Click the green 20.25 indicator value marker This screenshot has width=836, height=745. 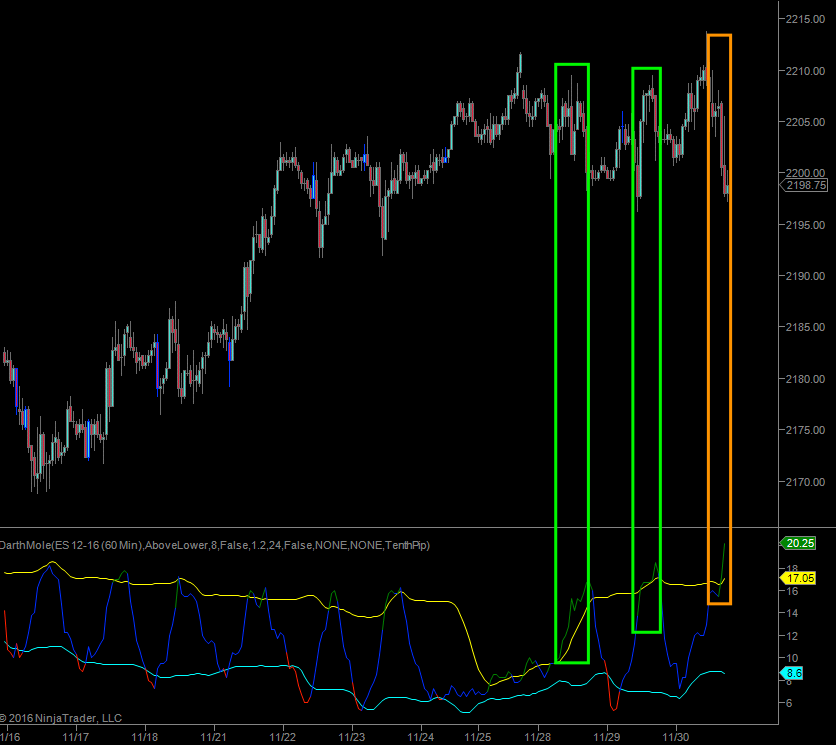point(801,543)
